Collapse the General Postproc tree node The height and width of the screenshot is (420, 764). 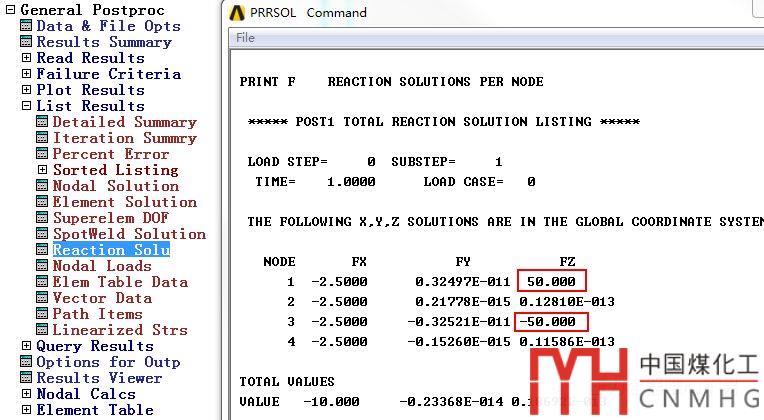click(10, 10)
